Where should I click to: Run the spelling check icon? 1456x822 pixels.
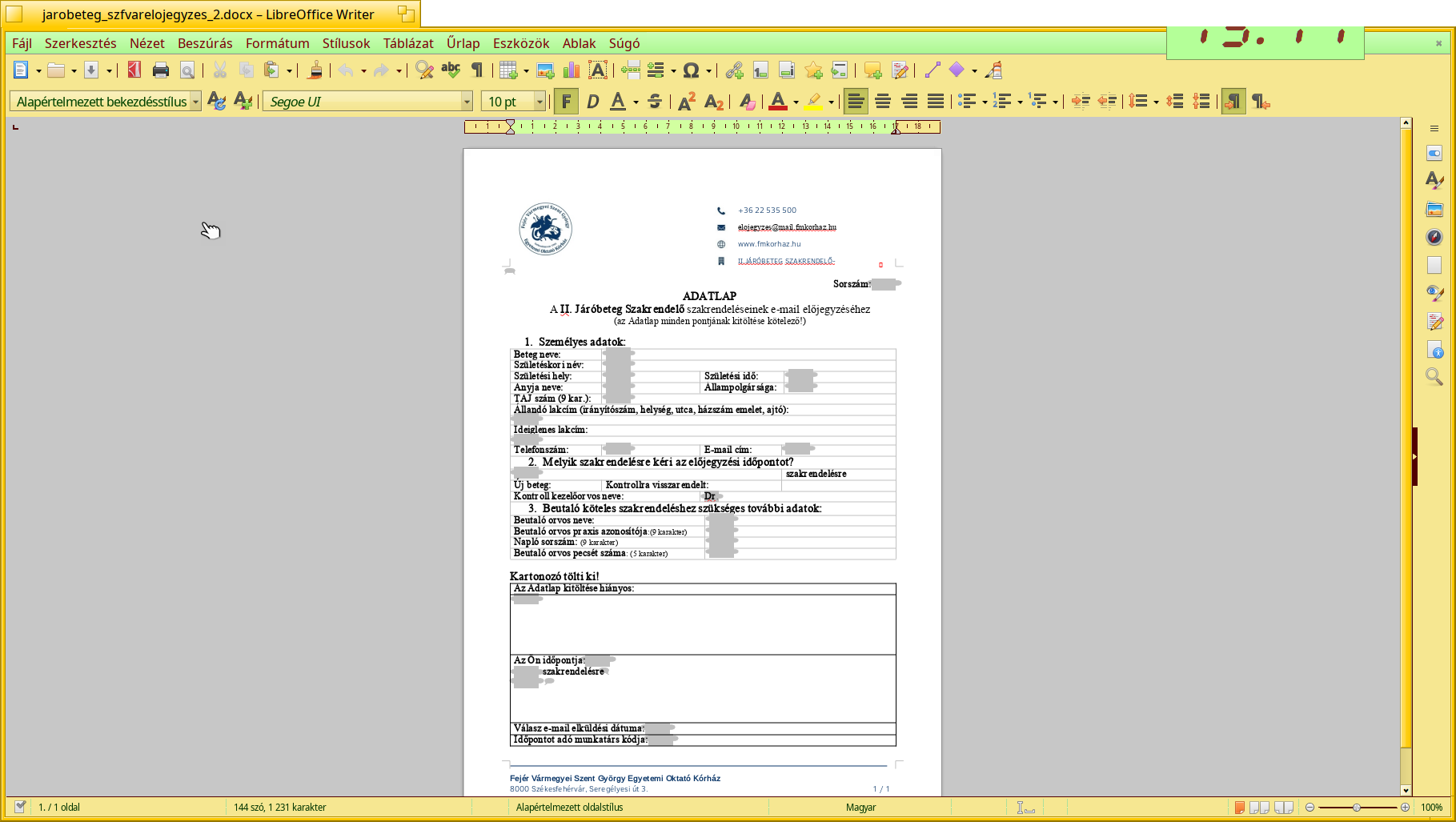451,70
